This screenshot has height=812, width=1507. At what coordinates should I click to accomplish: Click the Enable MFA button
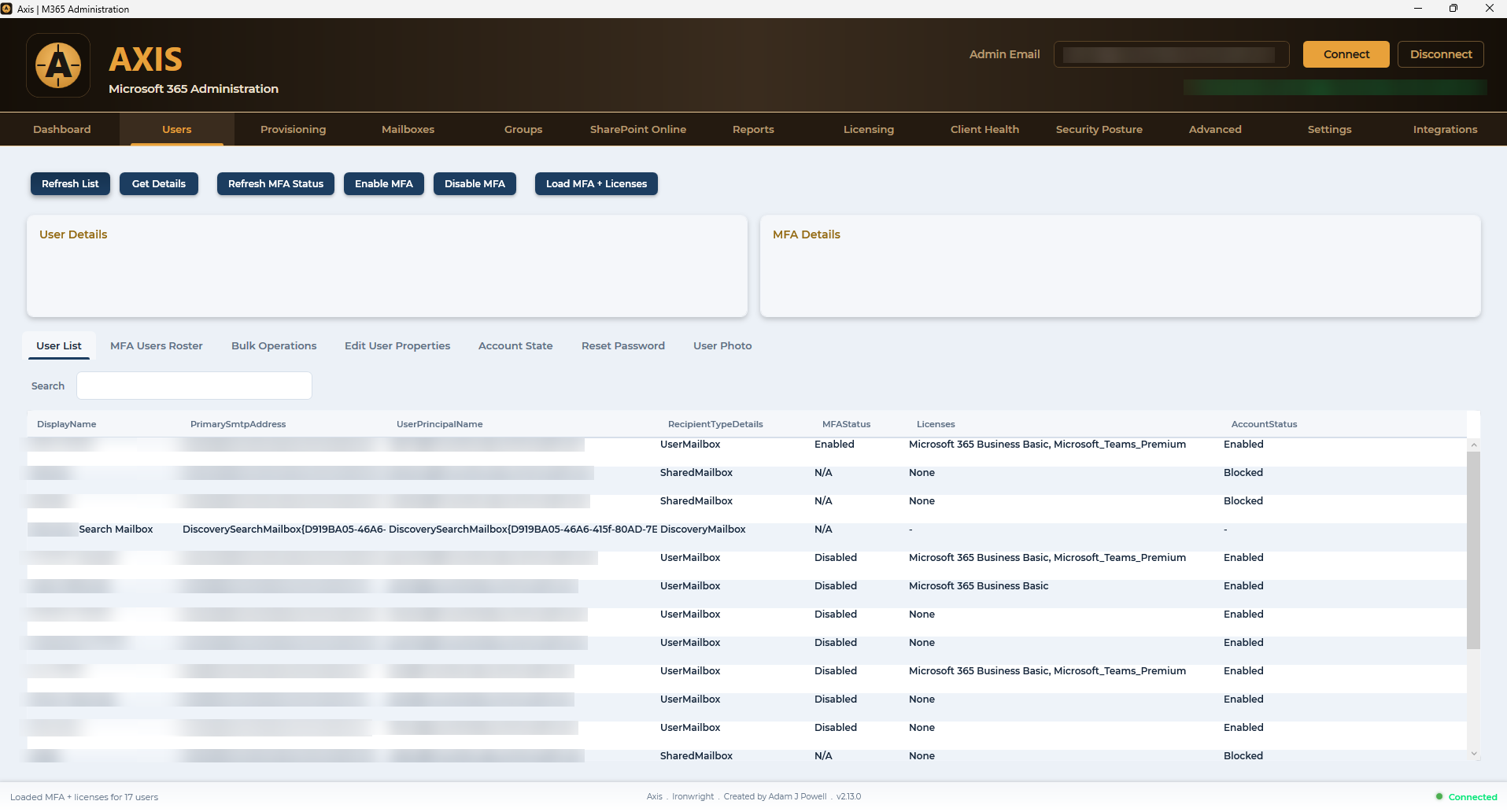(x=384, y=183)
